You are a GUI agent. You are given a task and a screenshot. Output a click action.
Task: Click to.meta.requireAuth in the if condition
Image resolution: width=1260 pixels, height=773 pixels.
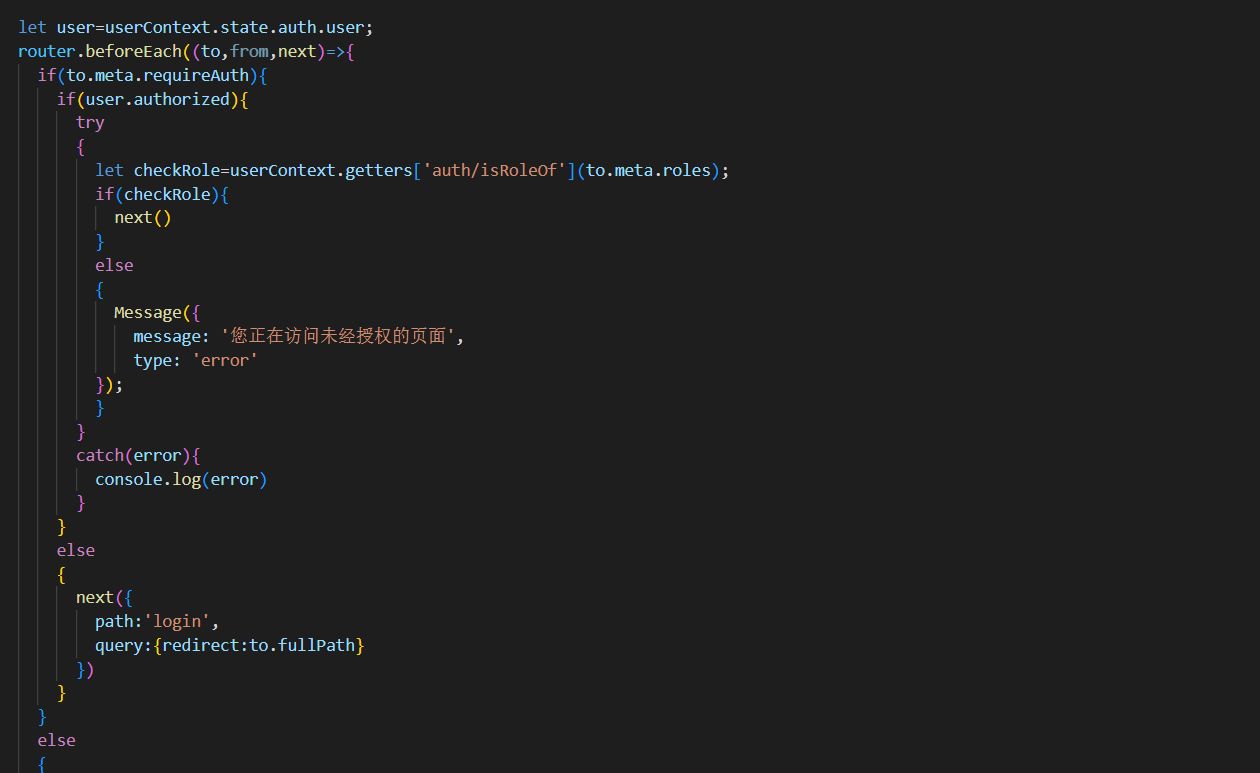(x=158, y=75)
